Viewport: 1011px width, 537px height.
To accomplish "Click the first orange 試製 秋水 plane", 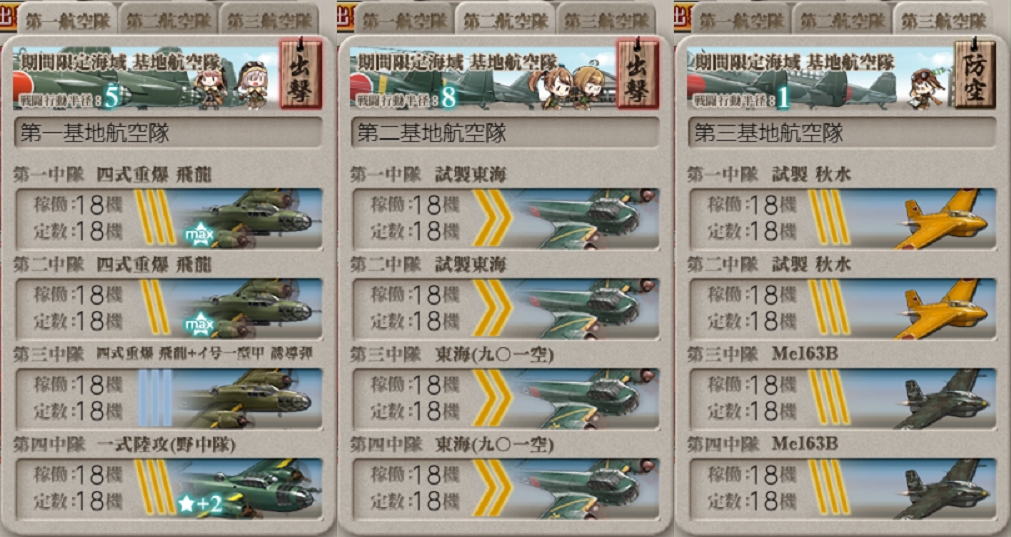I will pyautogui.click(x=941, y=219).
